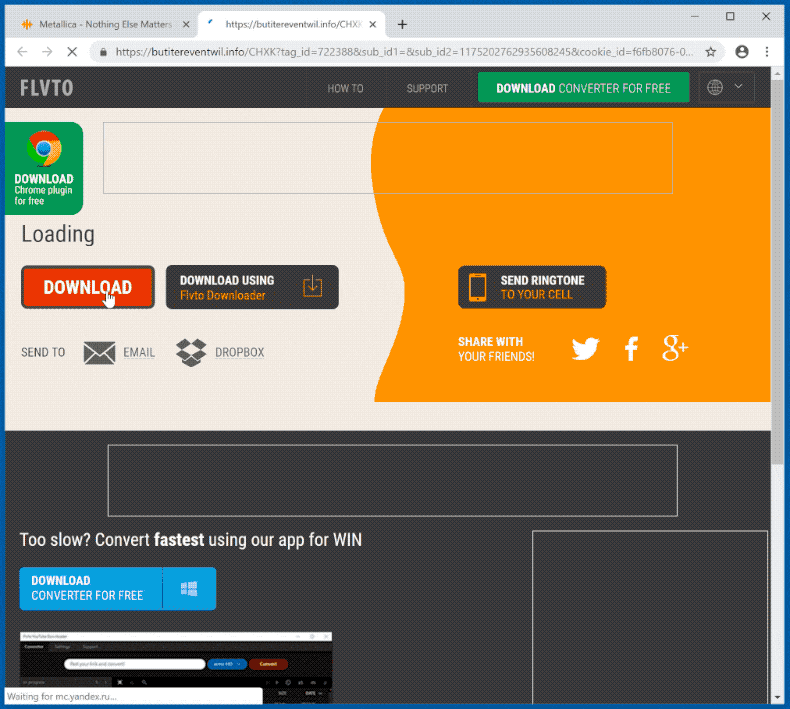Screen dimensions: 790x709
Task: Switch to Metallica - Nothing Else Matters tab
Action: click(105, 24)
